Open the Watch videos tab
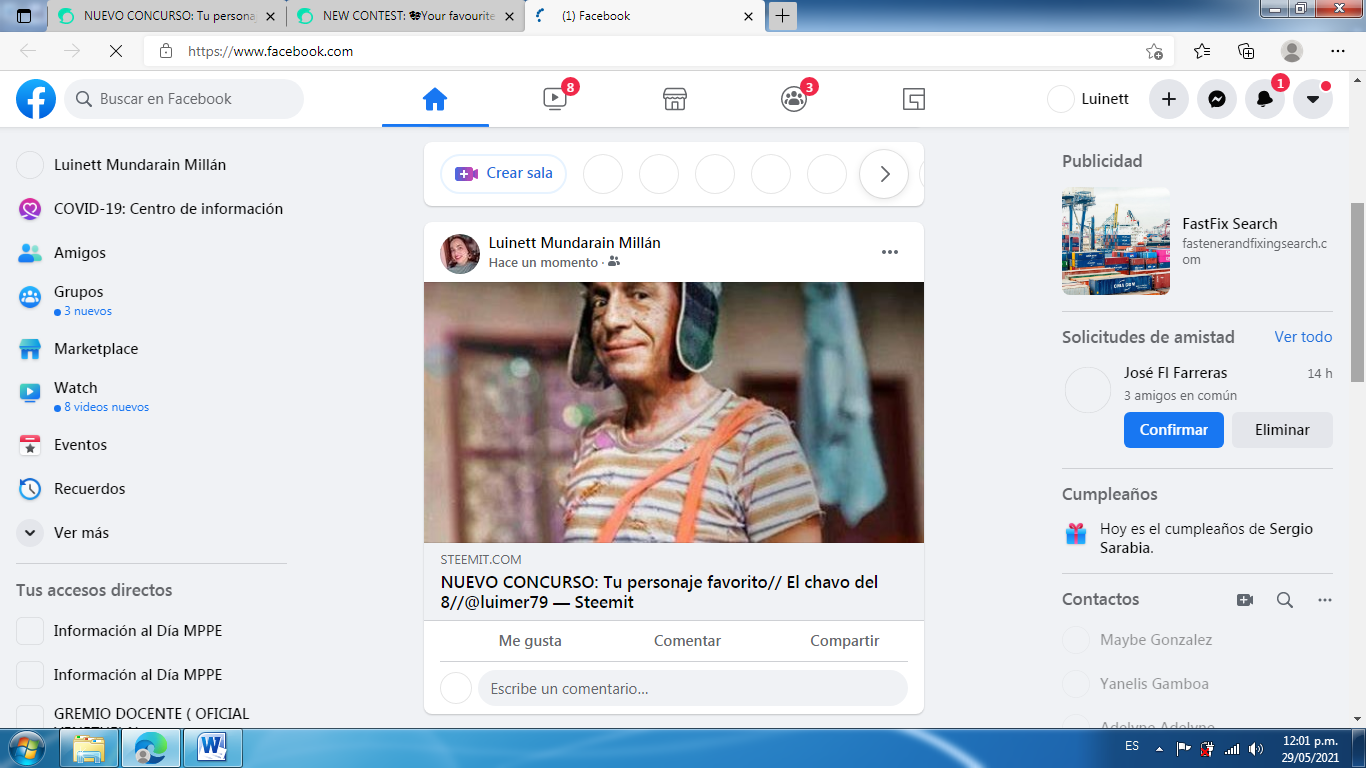Screen dimensions: 1366x768 pos(555,99)
